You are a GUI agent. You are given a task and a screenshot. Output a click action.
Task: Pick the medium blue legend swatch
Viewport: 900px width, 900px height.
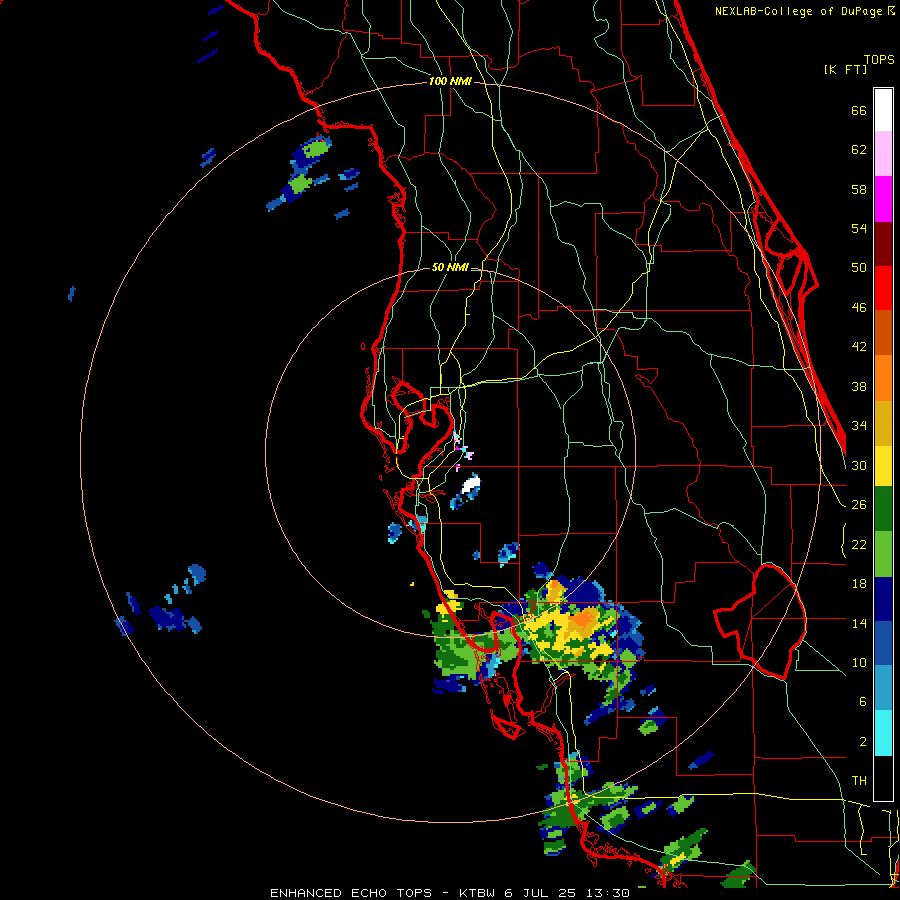883,644
